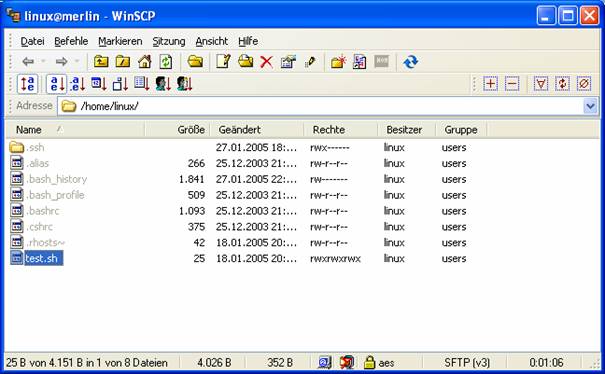Click the clear selection icon

coord(584,84)
